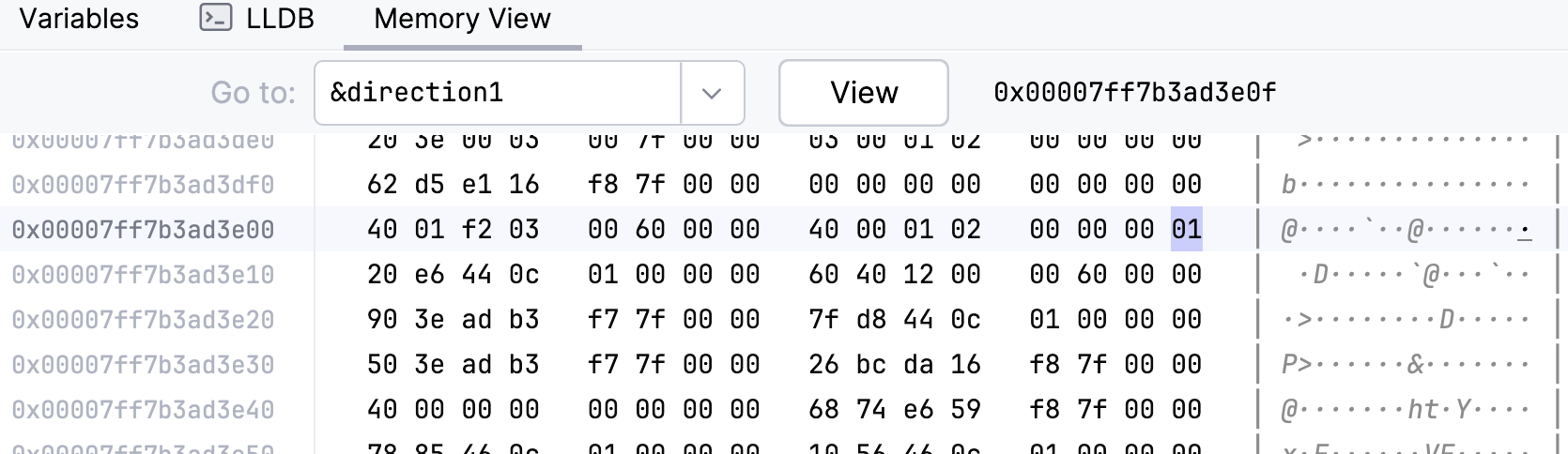Click byte 20 in row 3e10
Image resolution: width=1568 pixels, height=454 pixels.
pyautogui.click(x=382, y=274)
